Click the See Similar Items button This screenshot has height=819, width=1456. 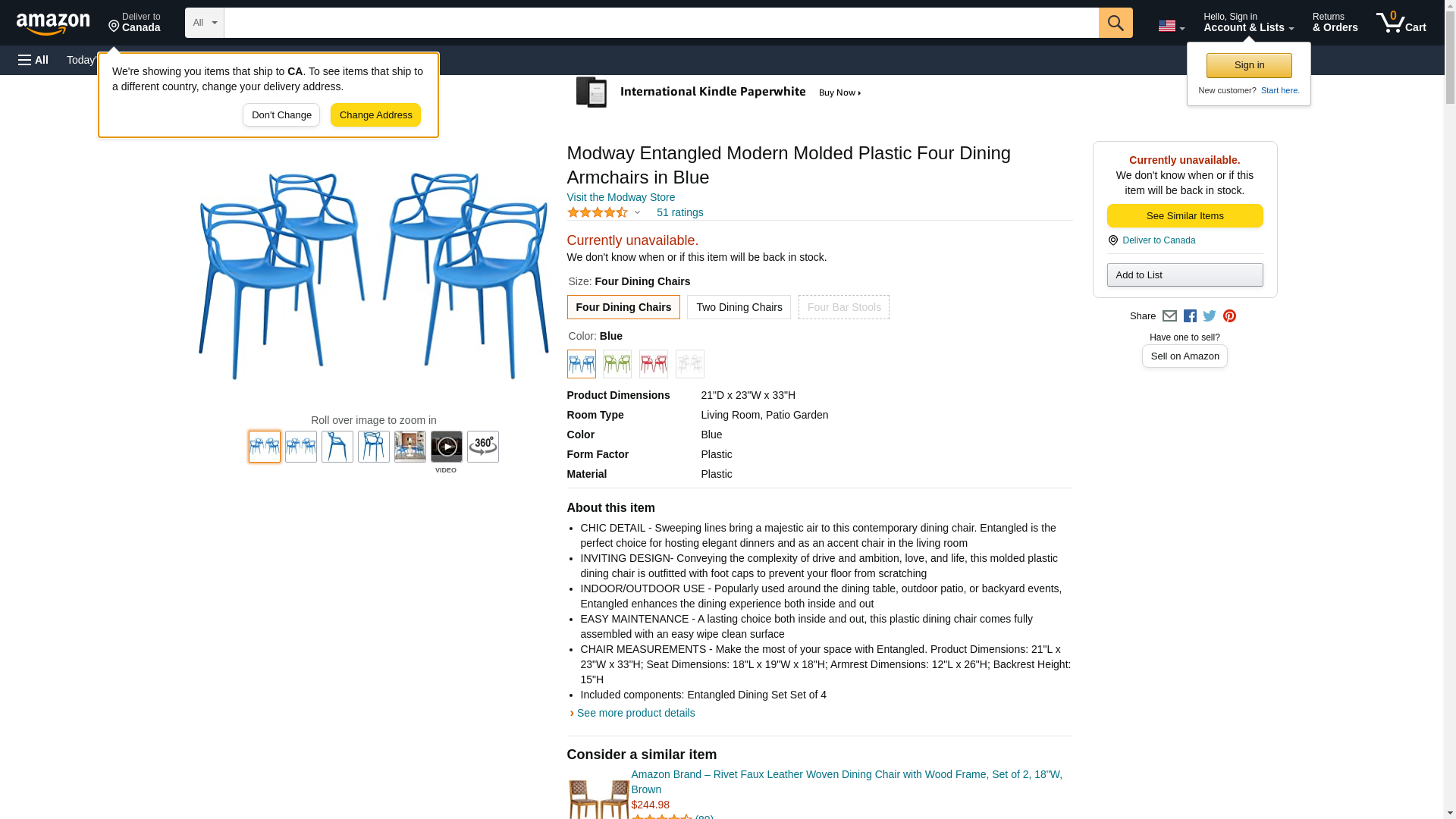[1185, 216]
